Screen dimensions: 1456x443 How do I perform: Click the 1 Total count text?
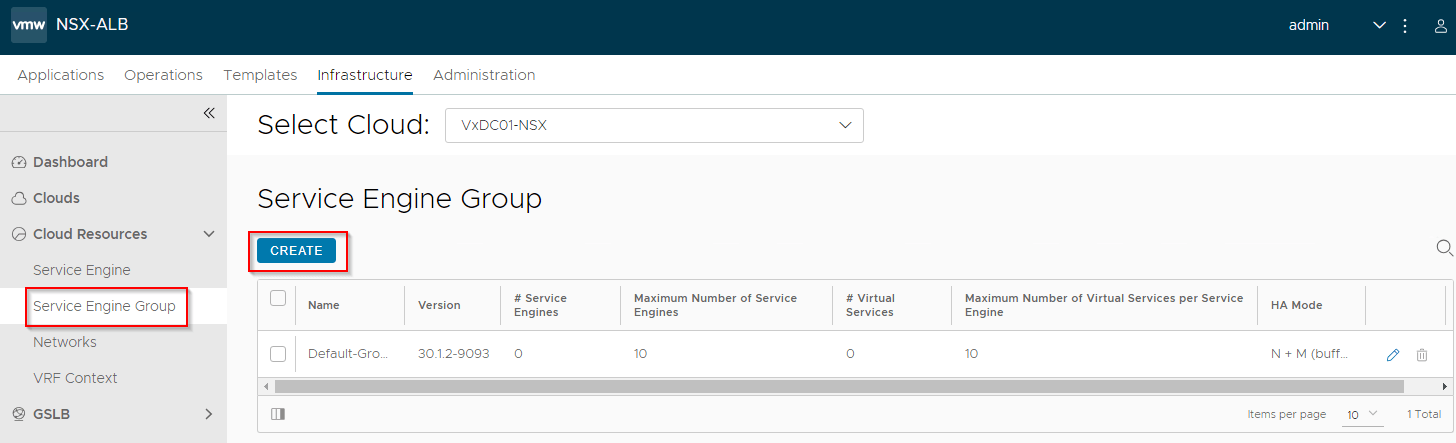pos(1424,414)
